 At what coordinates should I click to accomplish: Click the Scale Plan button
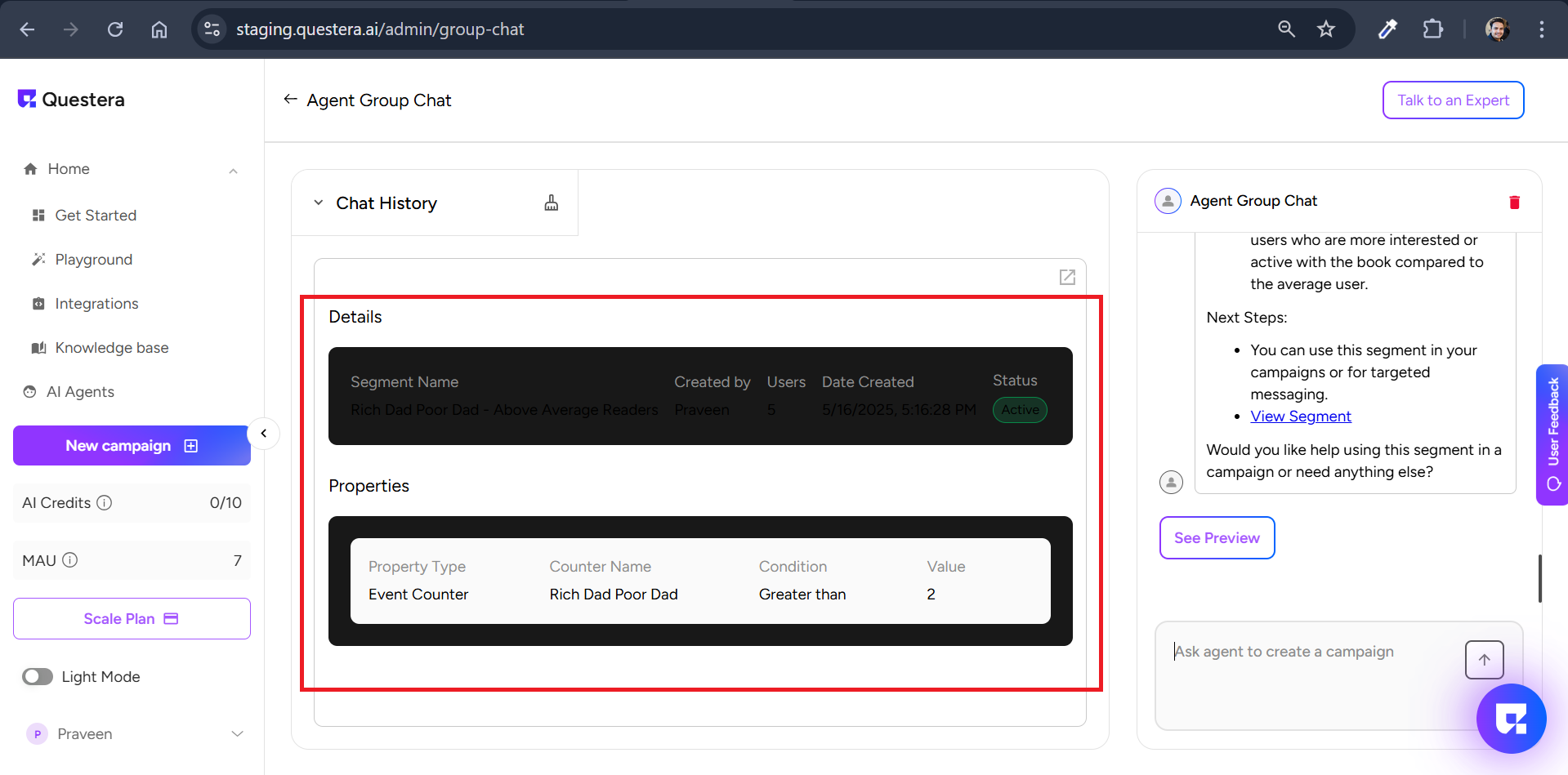132,619
